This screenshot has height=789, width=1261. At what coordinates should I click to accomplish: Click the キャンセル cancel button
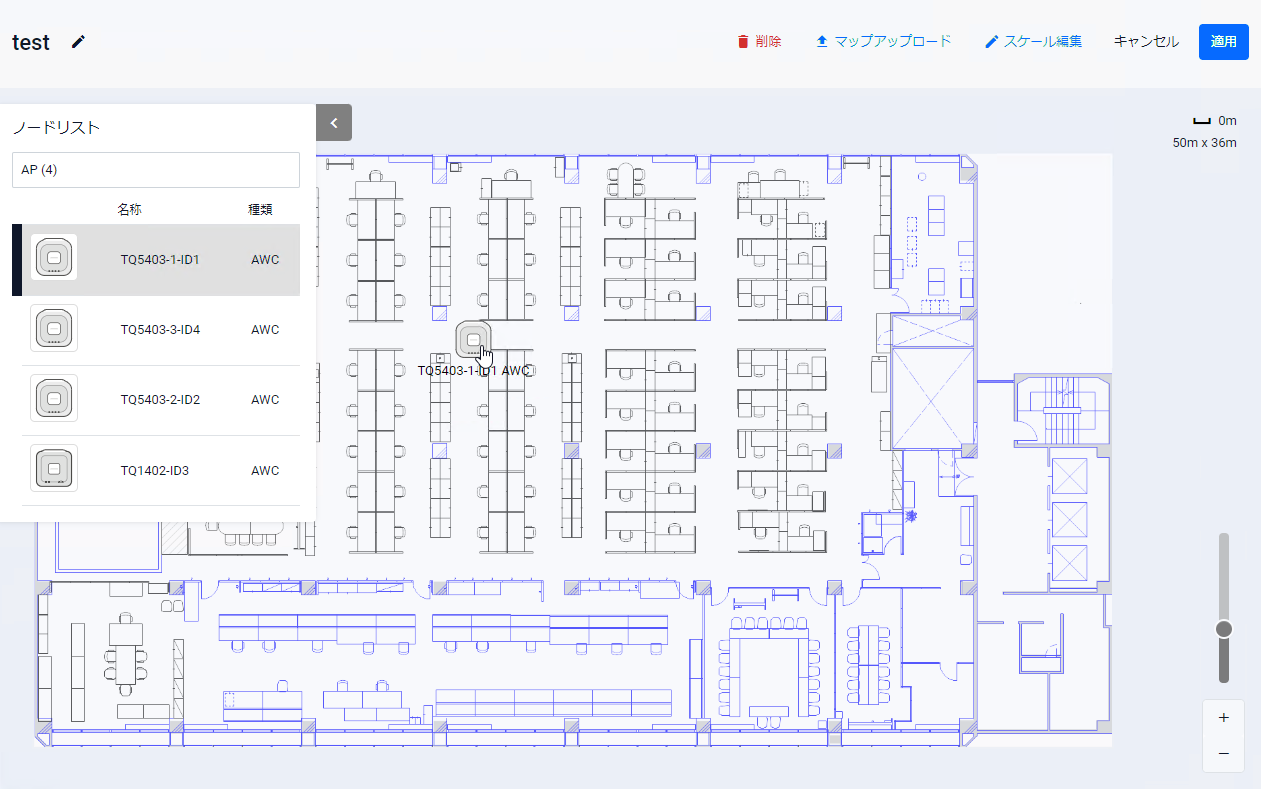[x=1146, y=42]
